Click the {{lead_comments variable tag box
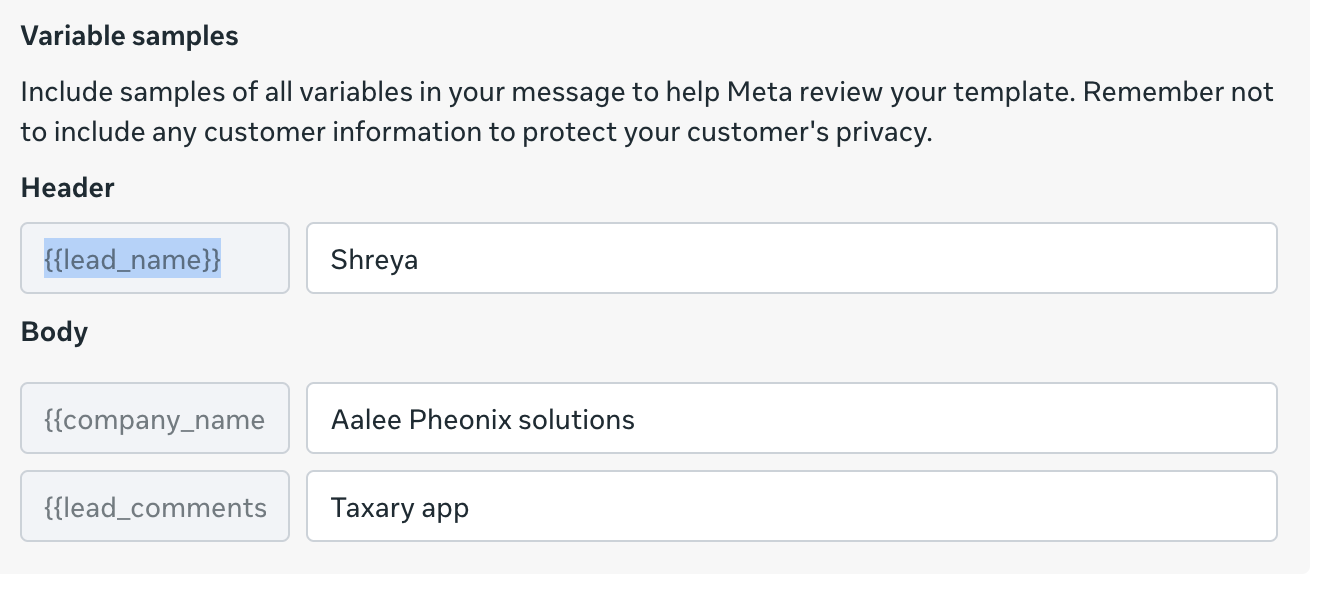 click(155, 507)
